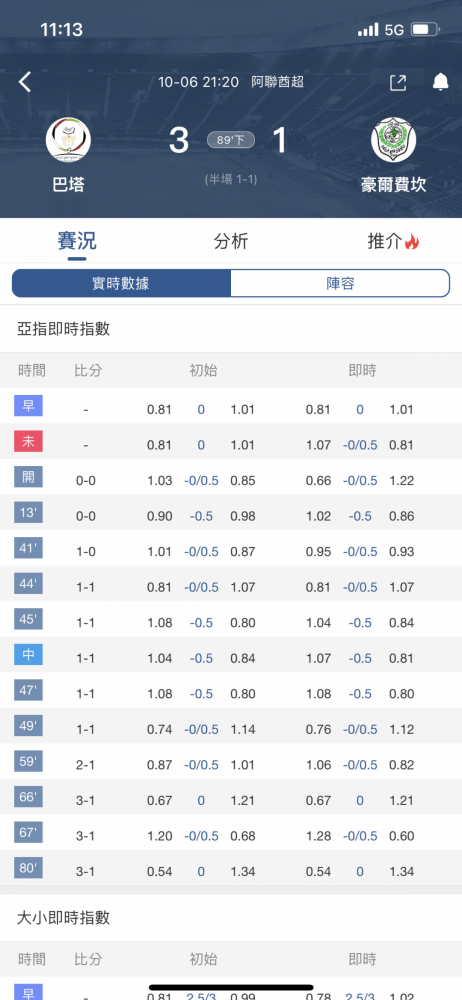The width and height of the screenshot is (462, 1000).
Task: Tap the 89'下 match time pill
Action: (231, 140)
